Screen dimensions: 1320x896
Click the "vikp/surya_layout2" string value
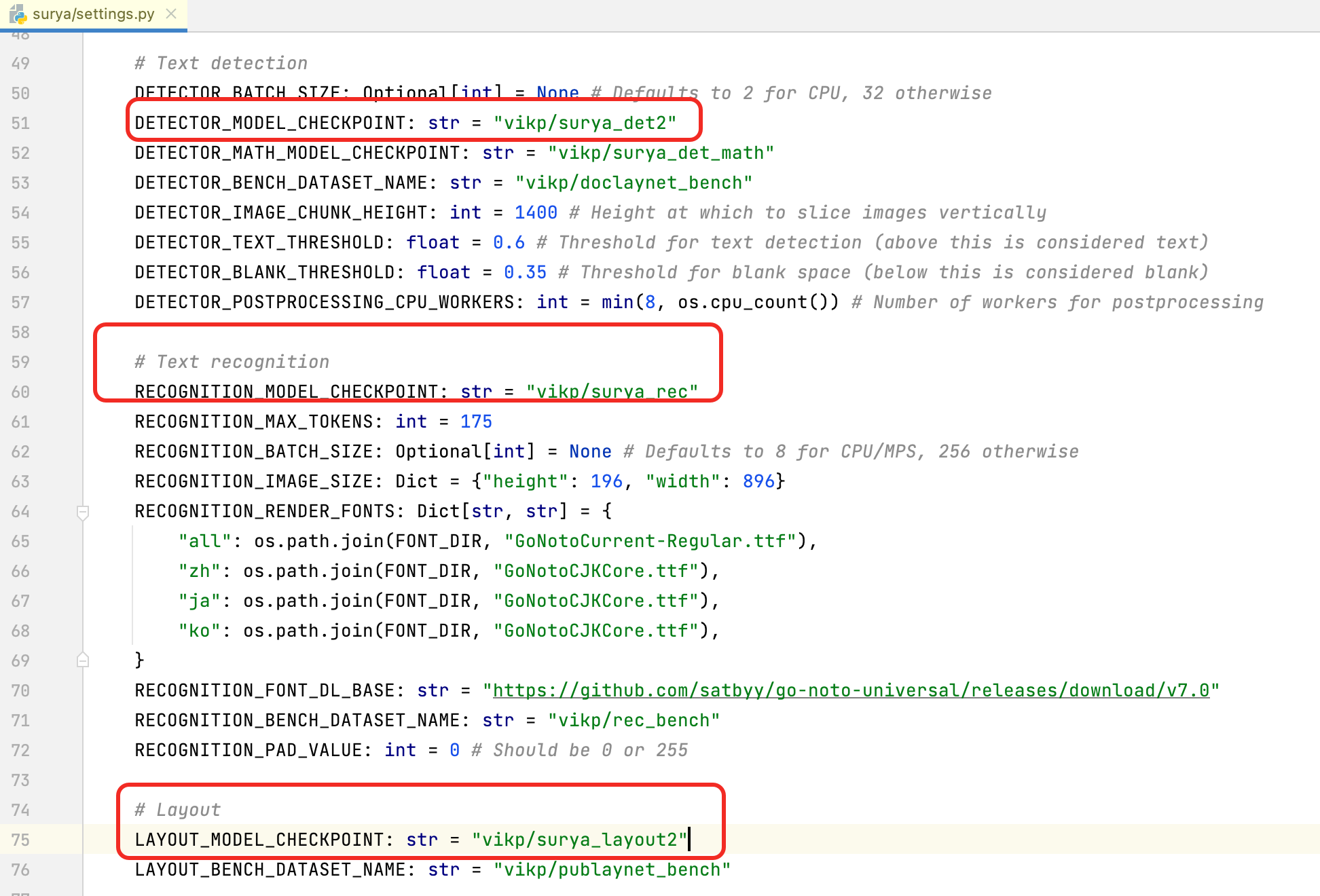579,840
